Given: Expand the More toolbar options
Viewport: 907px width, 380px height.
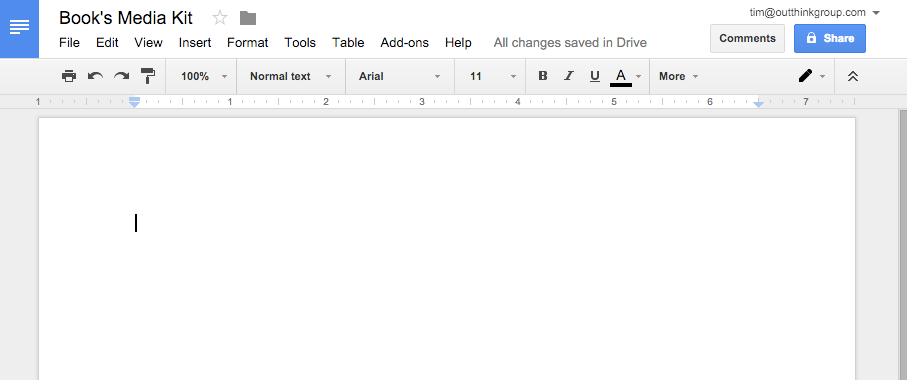Looking at the screenshot, I should click(x=679, y=76).
